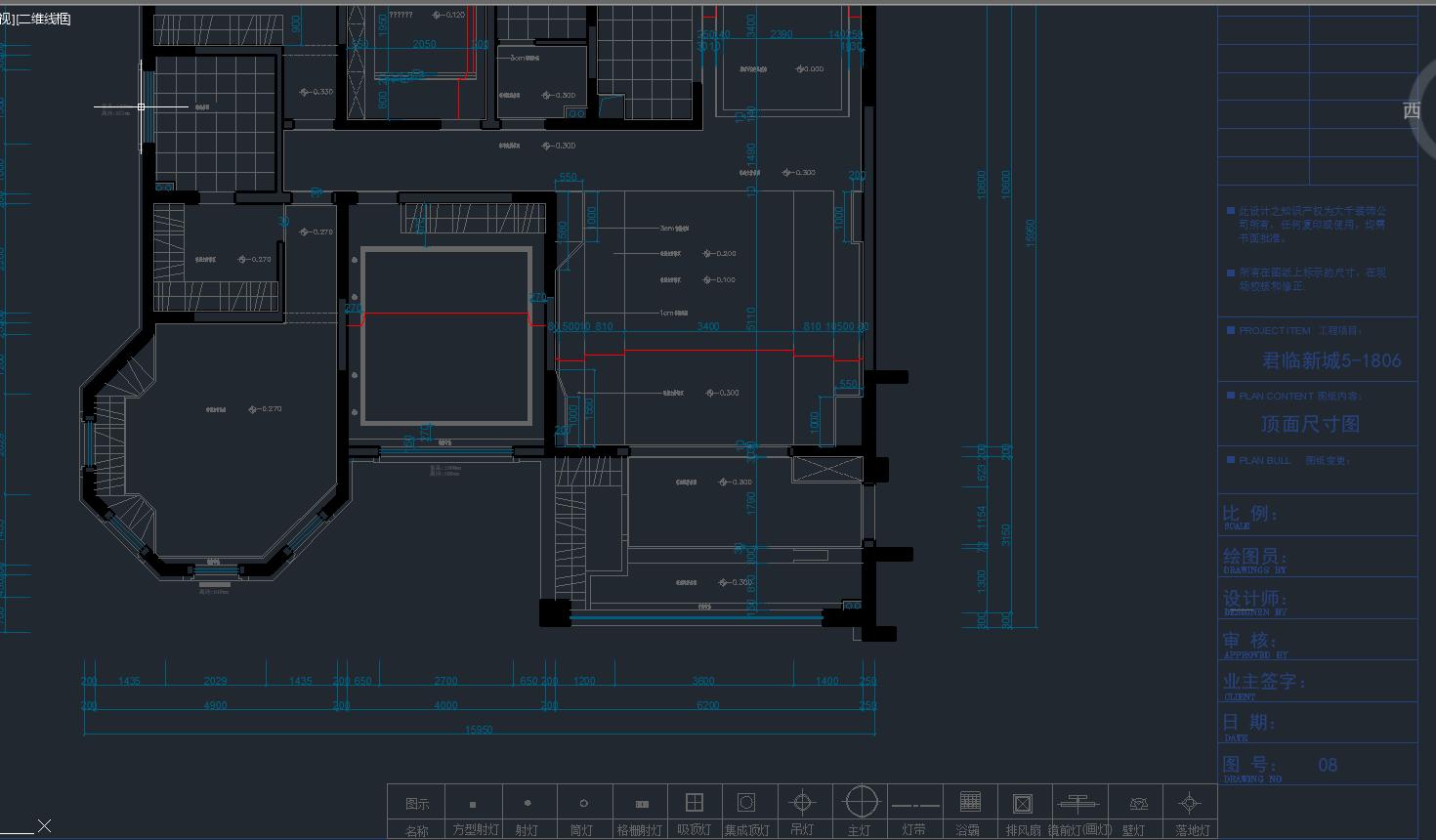This screenshot has height=840, width=1436.
Task: Click the 西 face of the ViewCube
Action: (x=1412, y=110)
